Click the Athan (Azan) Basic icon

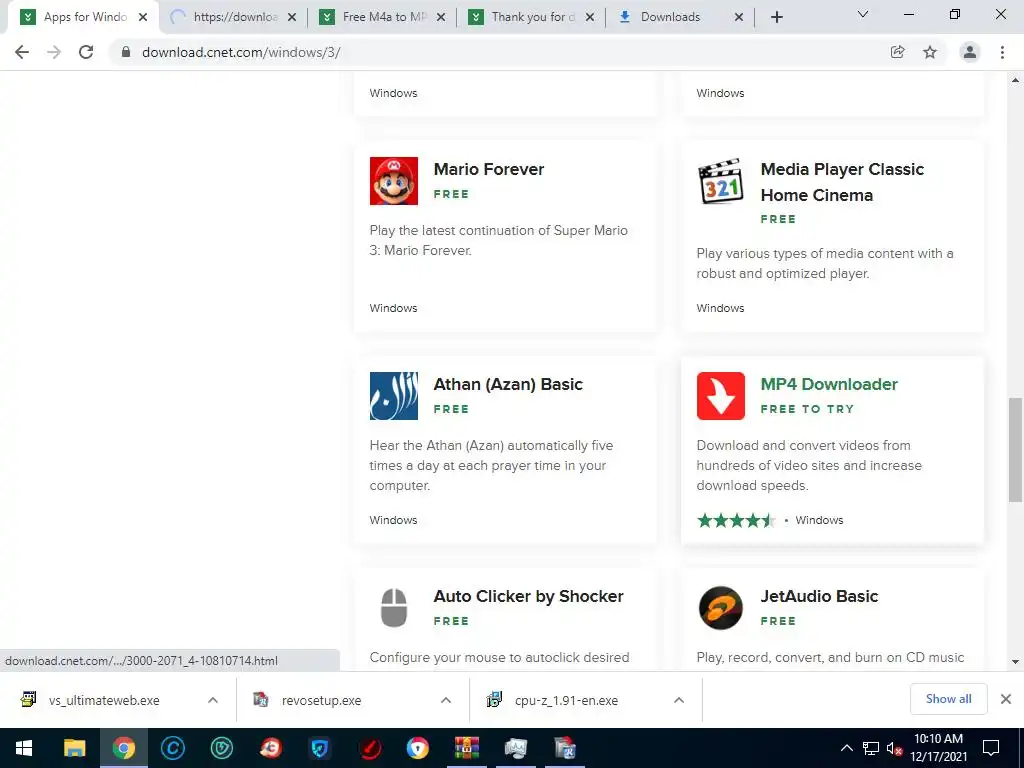pos(393,396)
